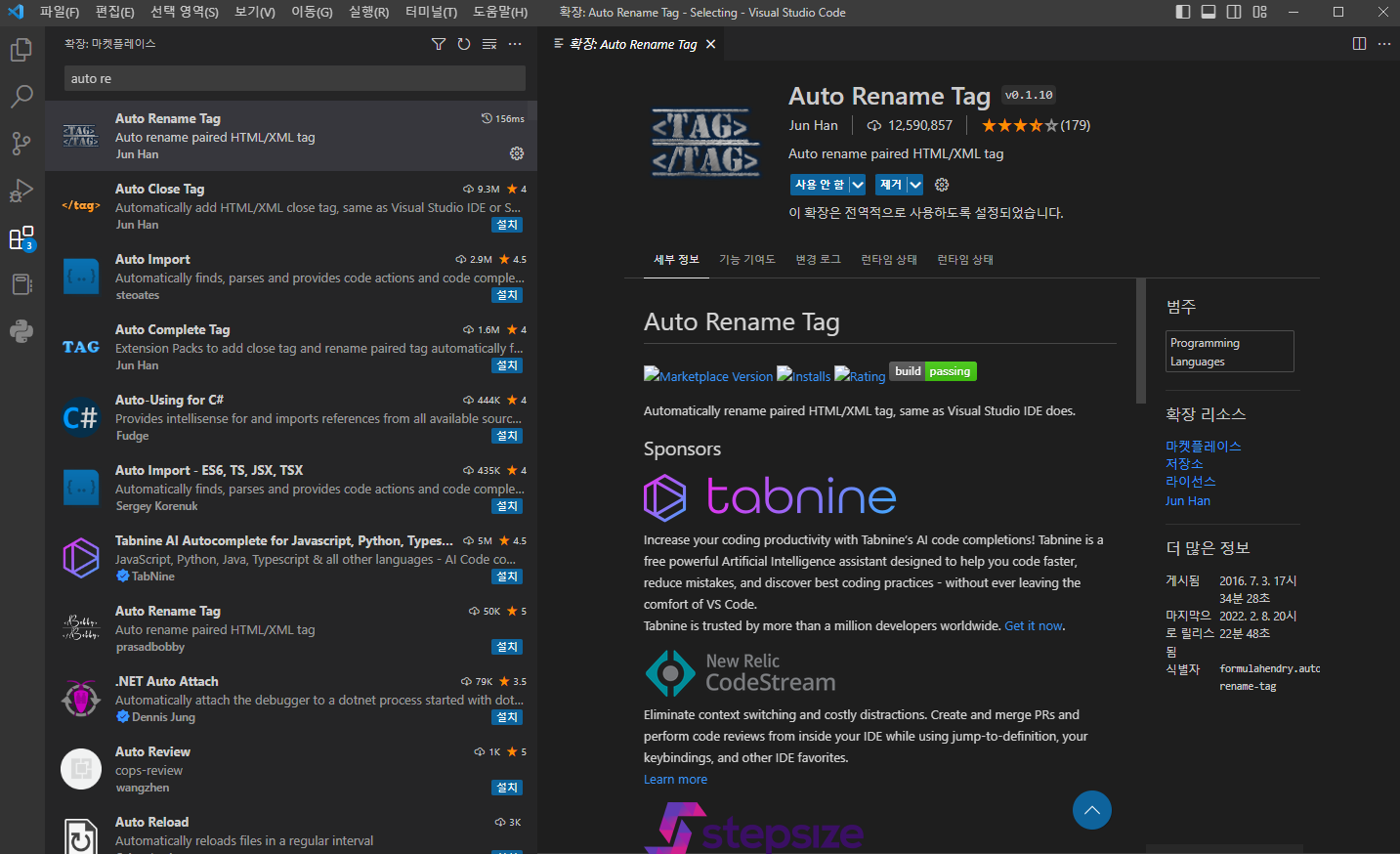Install .NET Auto Attach extension
Image resolution: width=1400 pixels, height=854 pixels.
tap(507, 717)
